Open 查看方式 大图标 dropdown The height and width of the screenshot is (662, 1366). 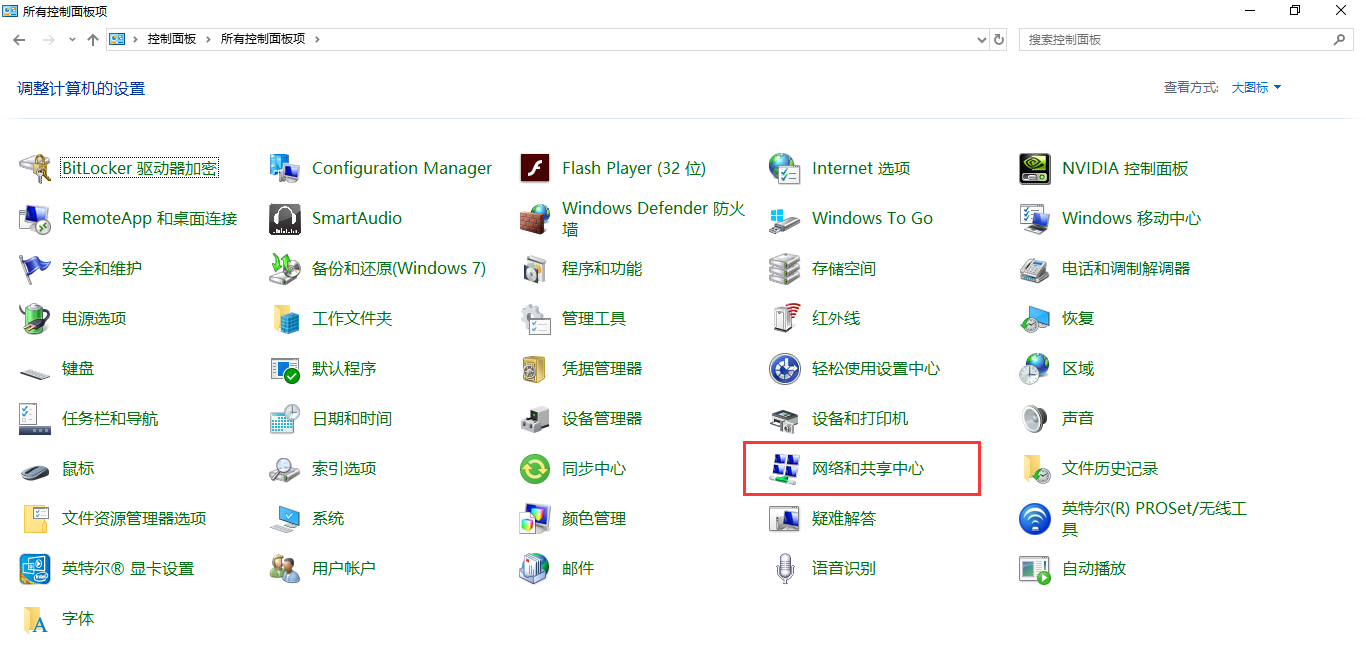tap(1256, 88)
